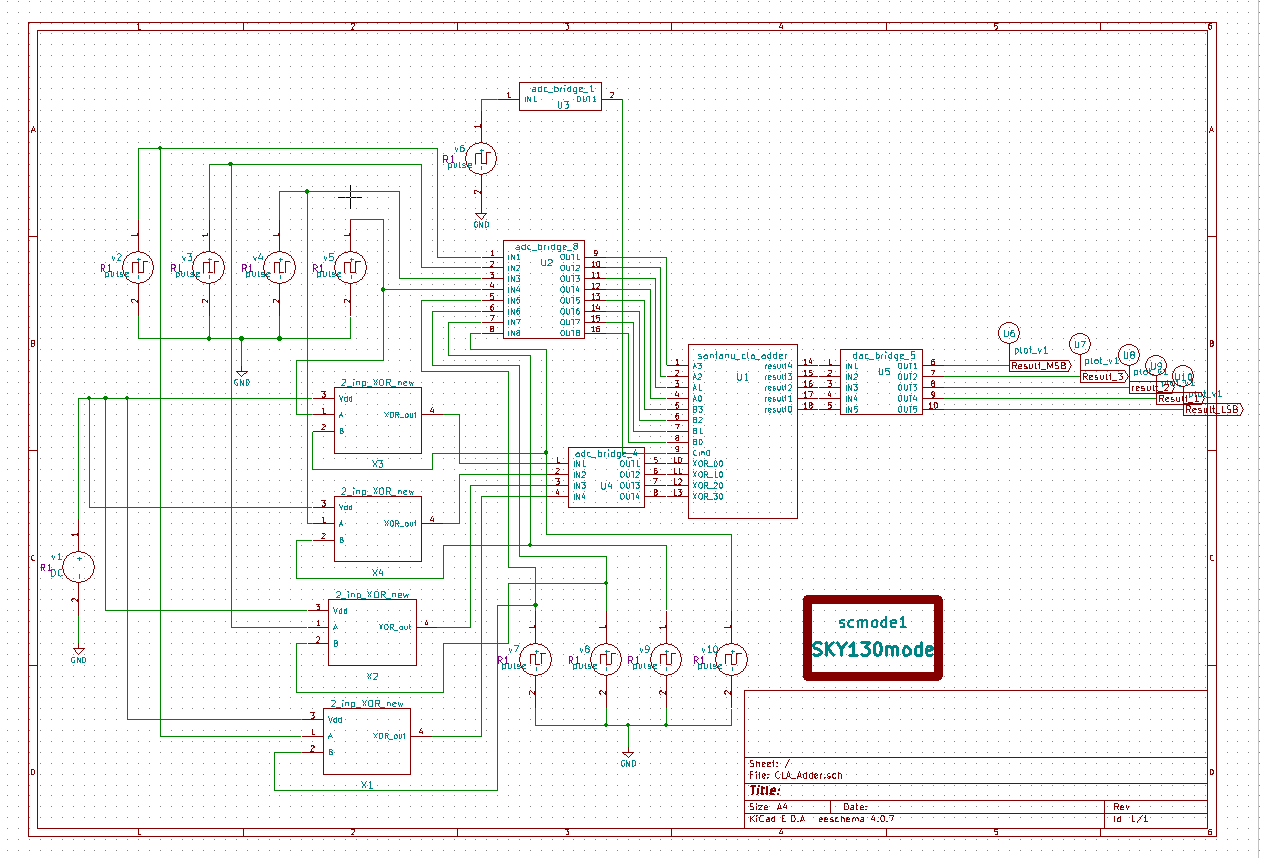This screenshot has width=1261, height=858.
Task: Click the plot_v1 block U10
Action: [x=1183, y=377]
